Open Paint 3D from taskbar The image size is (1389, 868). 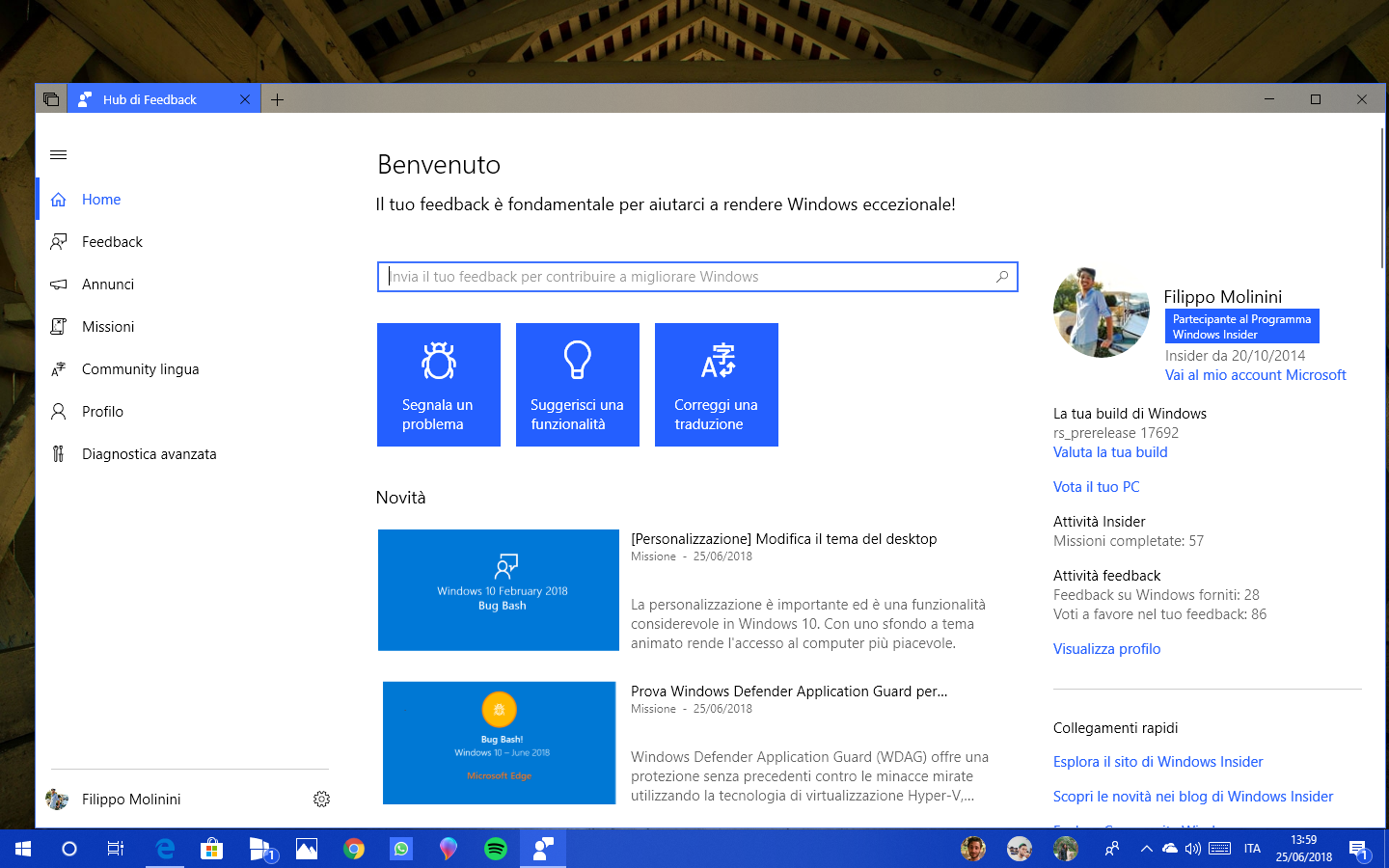coord(449,849)
